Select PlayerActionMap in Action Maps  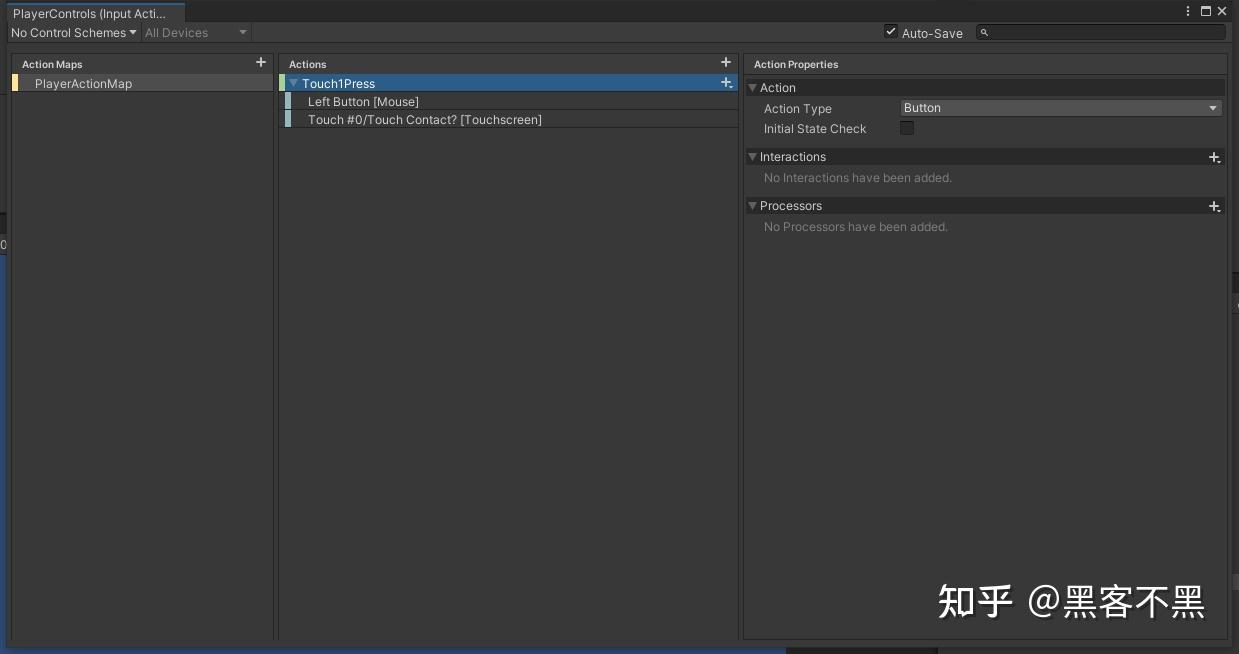click(x=142, y=84)
